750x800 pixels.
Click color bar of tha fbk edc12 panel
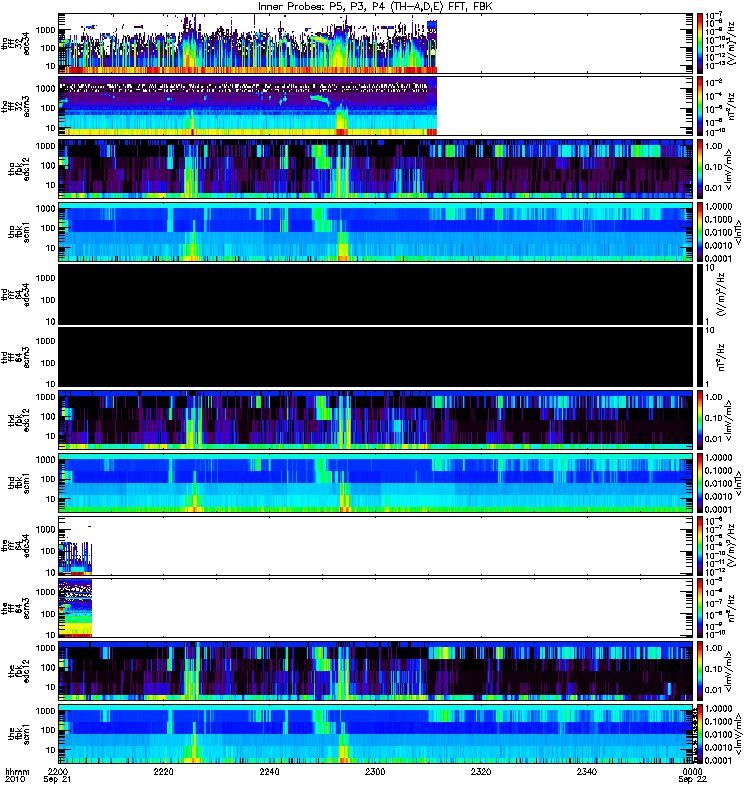point(700,169)
